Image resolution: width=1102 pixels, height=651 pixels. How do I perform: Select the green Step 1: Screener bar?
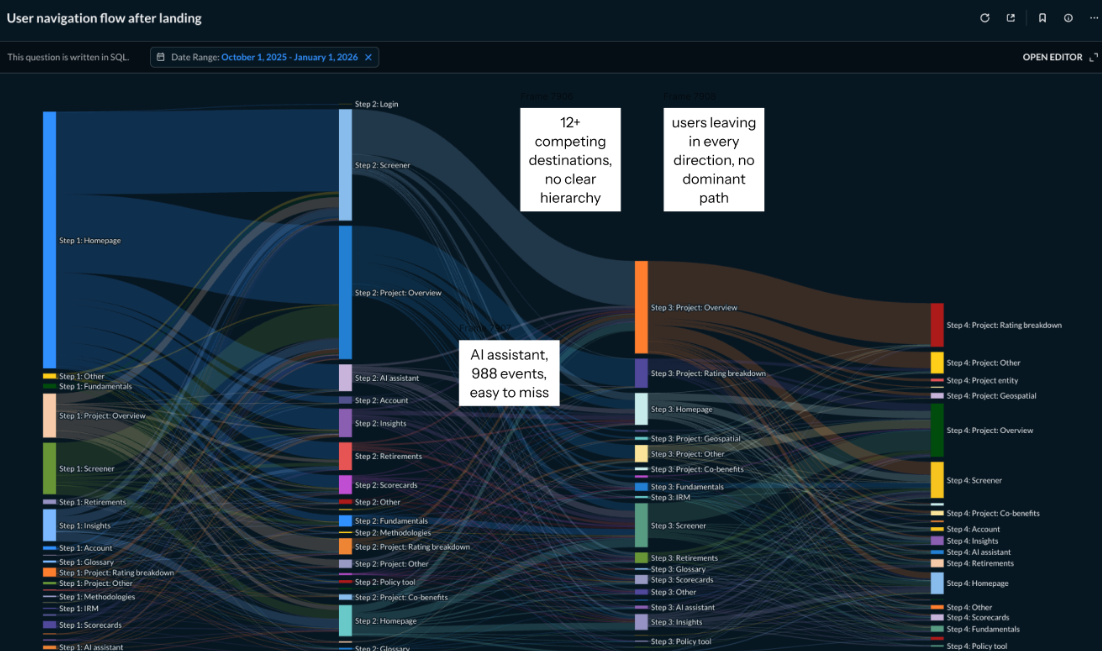click(49, 468)
